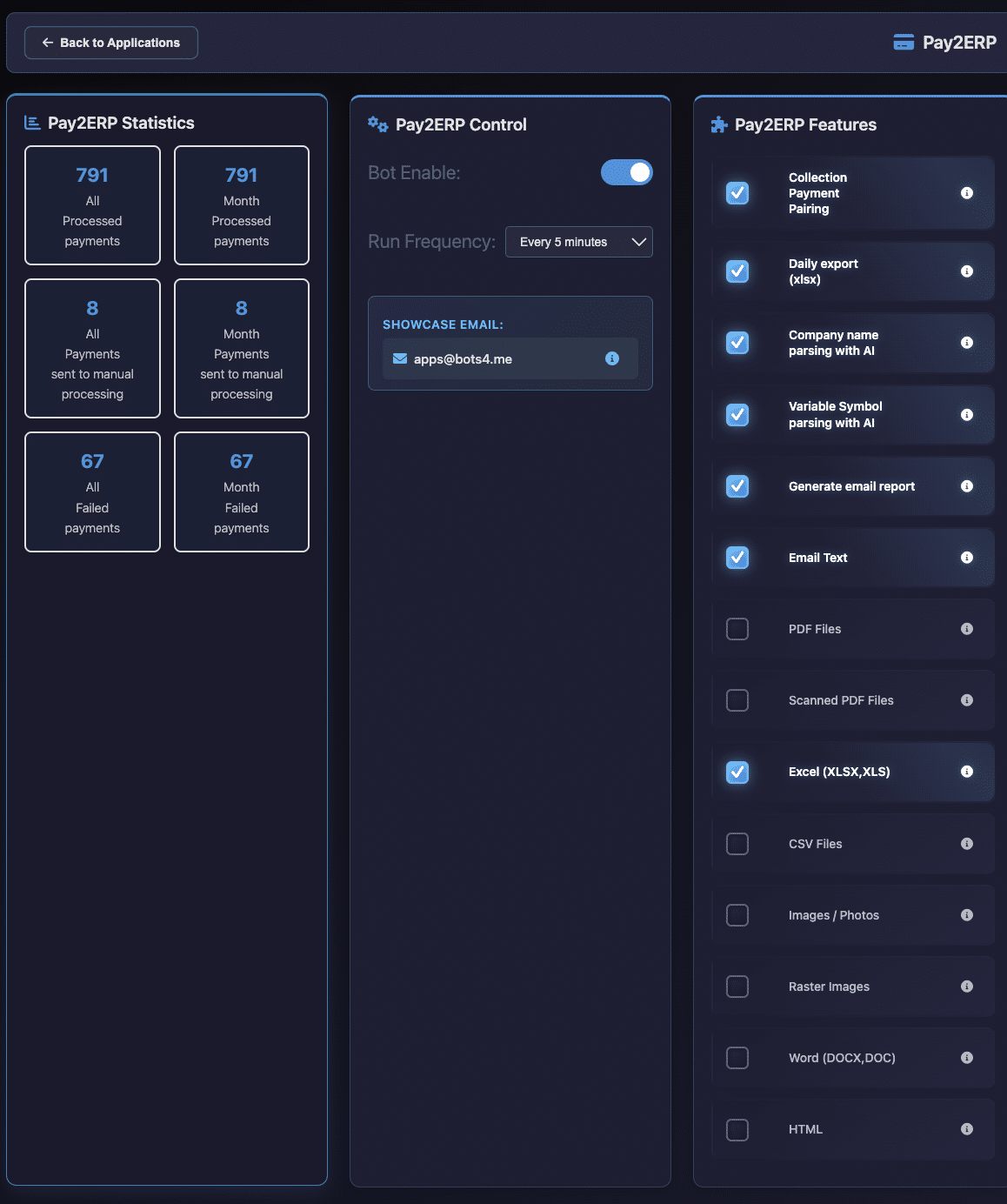Go Back to Applications
Viewport: 1007px width, 1204px height.
click(x=111, y=43)
